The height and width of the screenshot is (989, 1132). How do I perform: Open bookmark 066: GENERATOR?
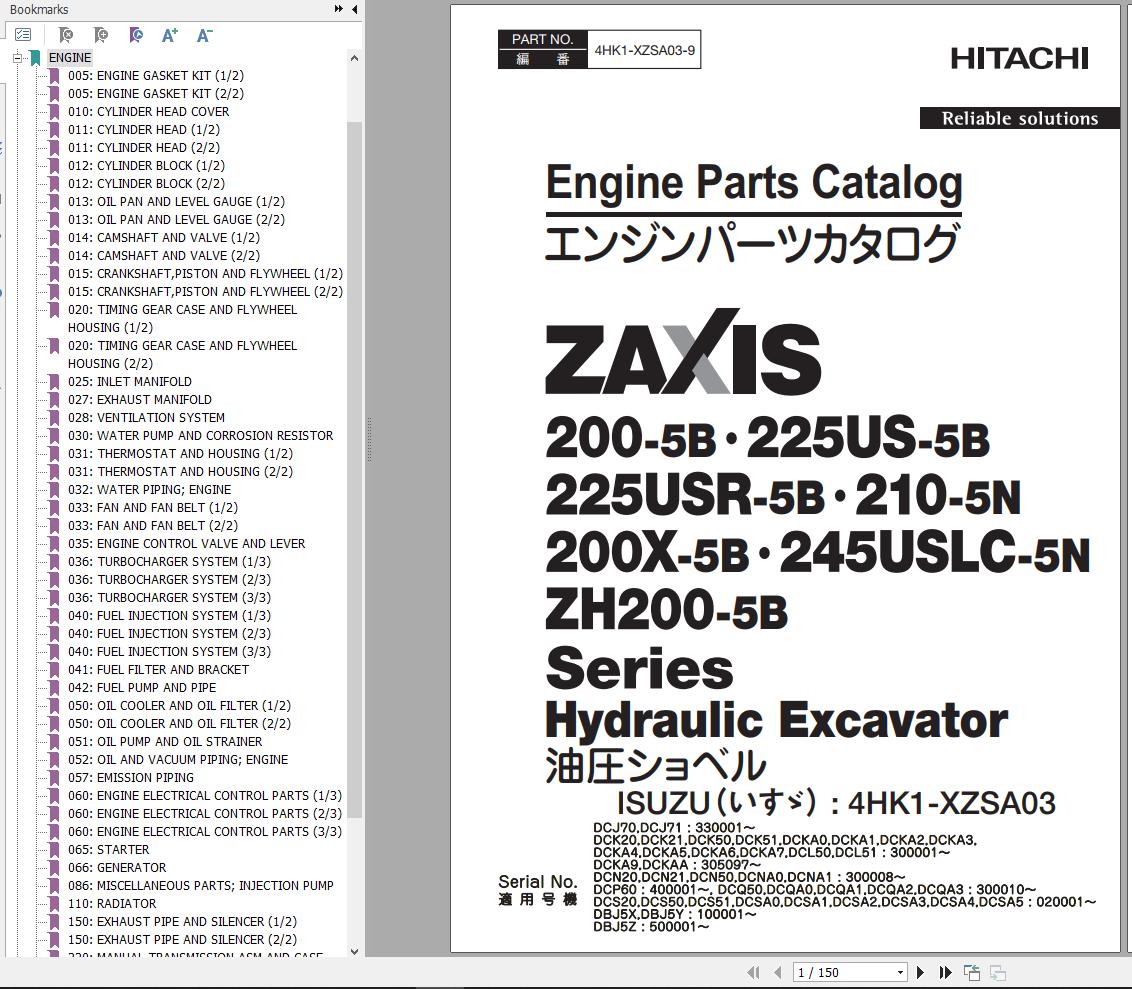[117, 868]
